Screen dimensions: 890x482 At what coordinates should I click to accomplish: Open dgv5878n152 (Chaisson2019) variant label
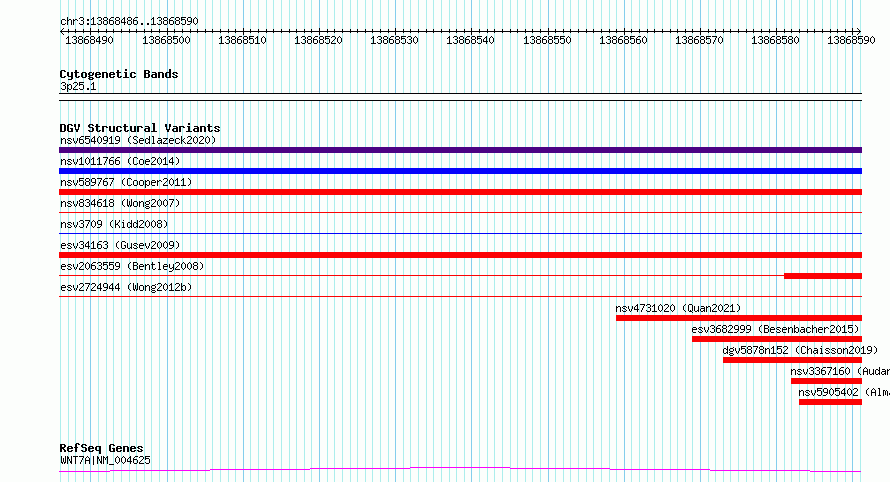pyautogui.click(x=800, y=350)
